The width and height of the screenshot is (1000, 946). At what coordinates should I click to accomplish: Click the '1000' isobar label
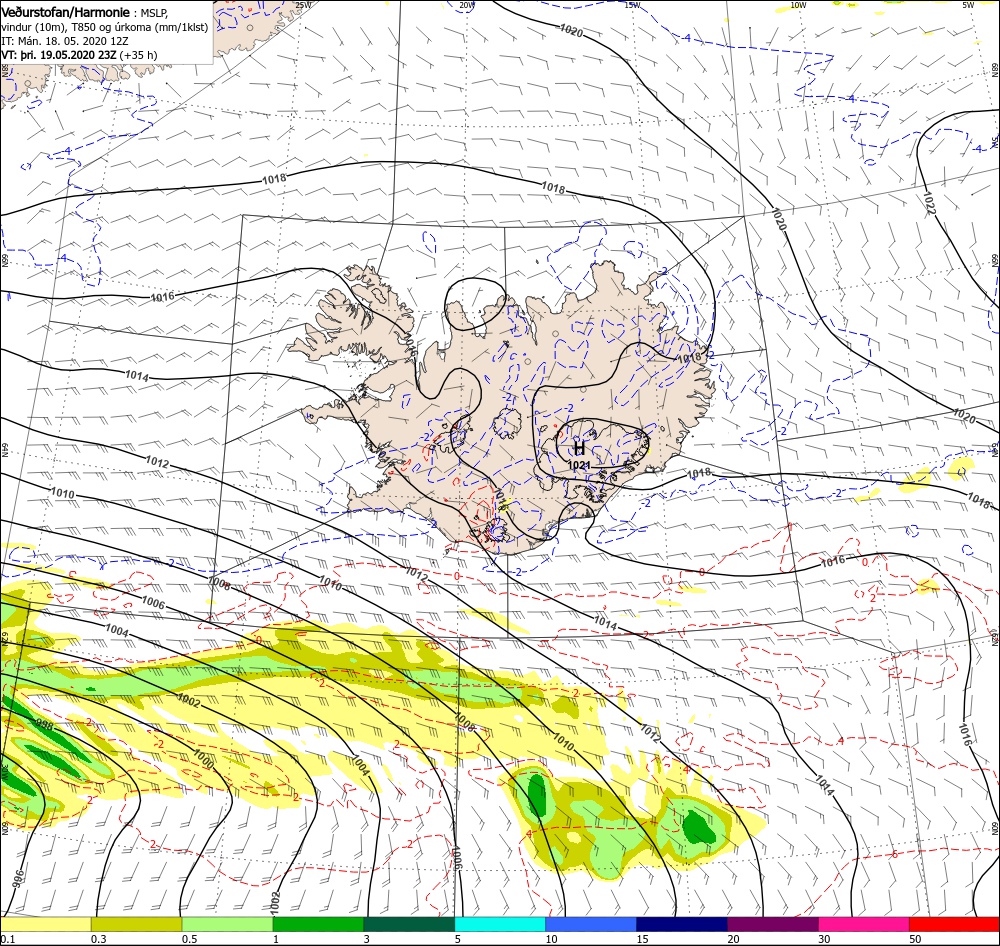[x=203, y=759]
